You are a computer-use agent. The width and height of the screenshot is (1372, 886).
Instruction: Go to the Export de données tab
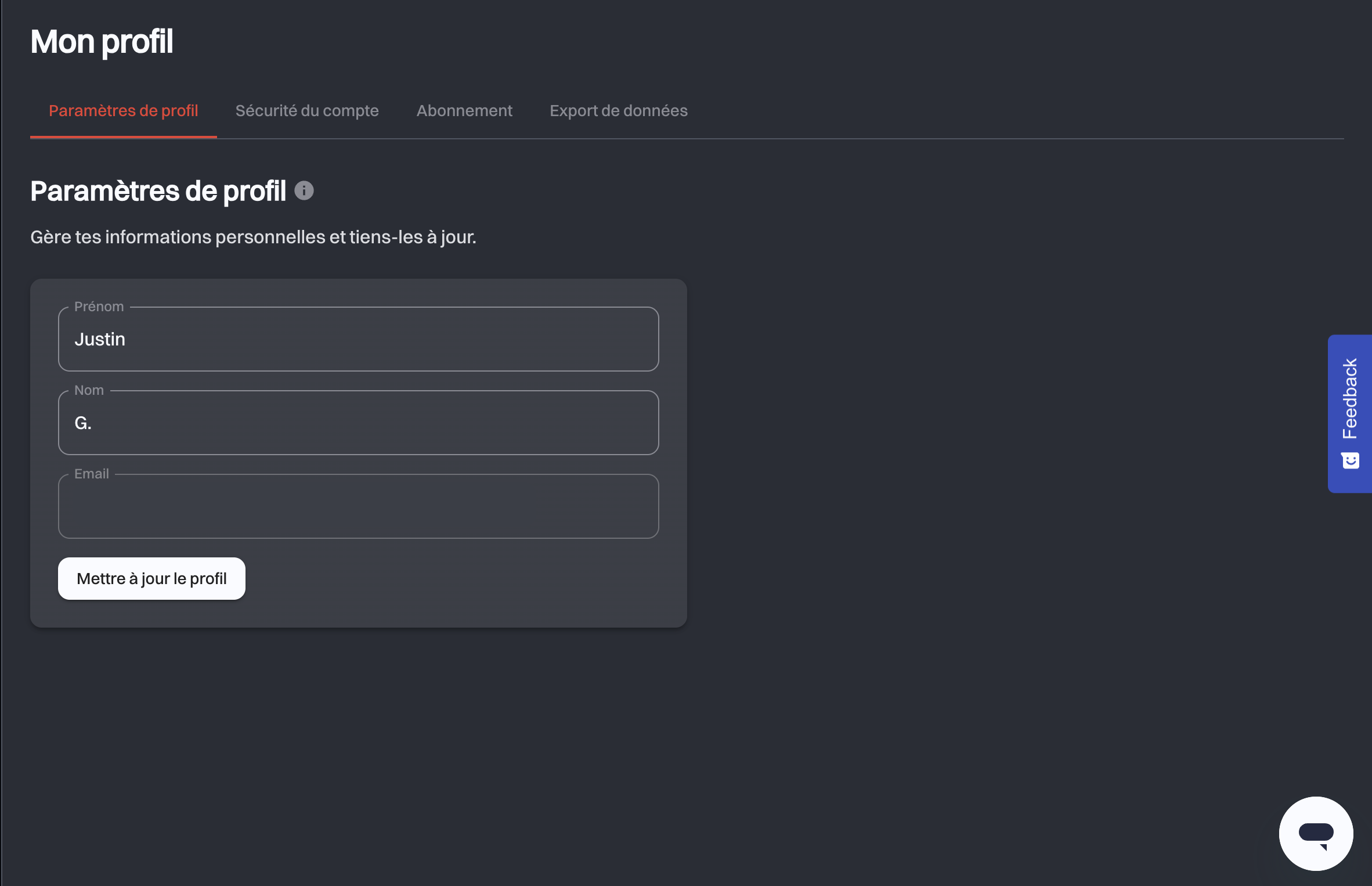pyautogui.click(x=619, y=110)
